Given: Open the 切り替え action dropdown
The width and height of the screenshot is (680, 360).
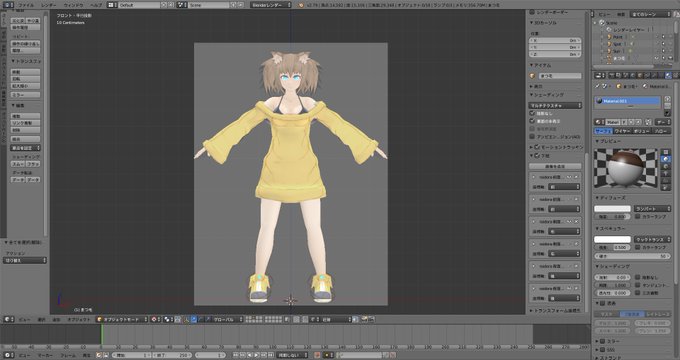Looking at the screenshot, I should click(x=25, y=260).
